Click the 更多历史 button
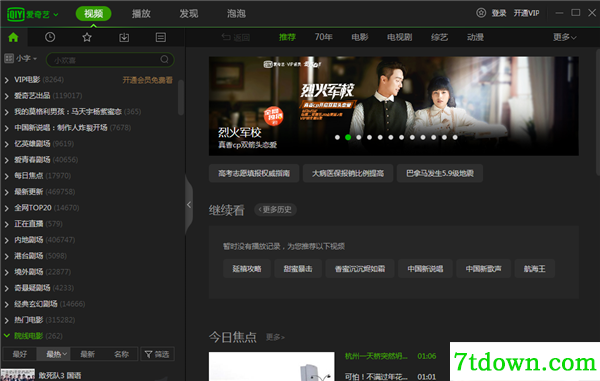This screenshot has height=381, width=600. click(x=275, y=210)
